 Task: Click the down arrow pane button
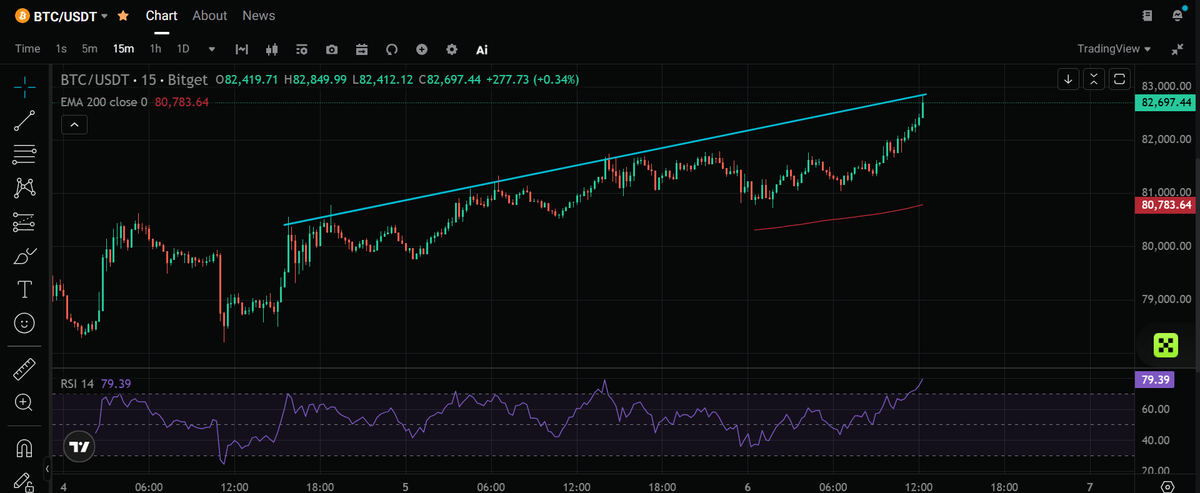click(x=1068, y=79)
